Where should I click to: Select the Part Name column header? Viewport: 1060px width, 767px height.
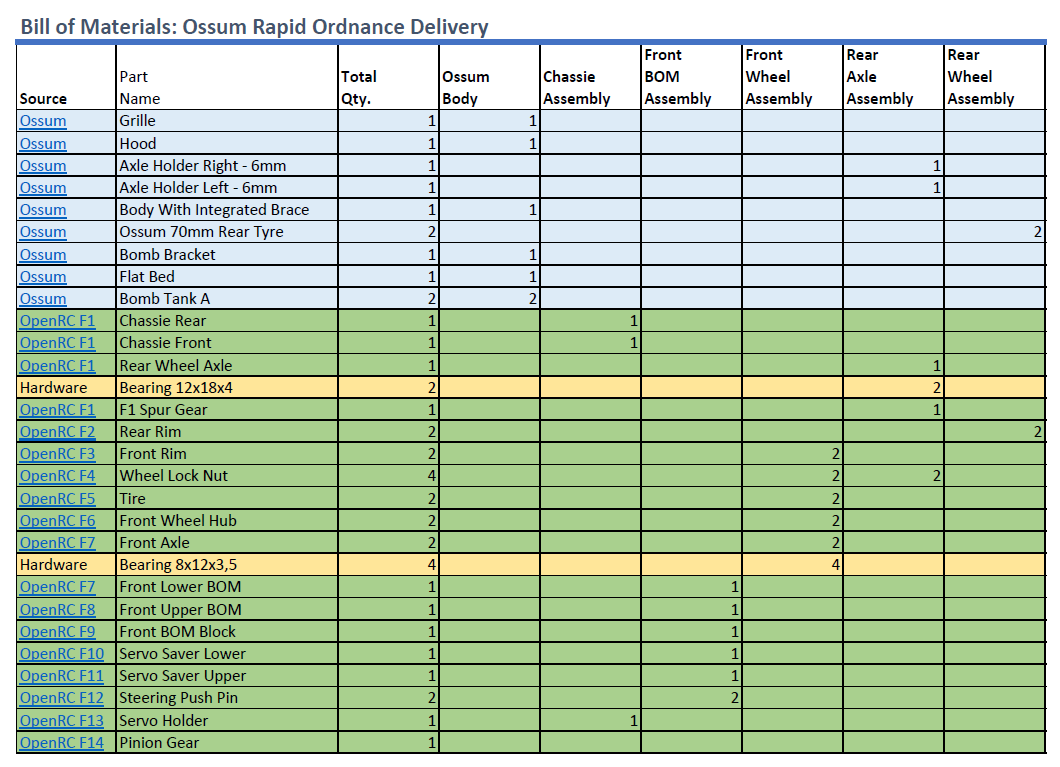pyautogui.click(x=226, y=77)
